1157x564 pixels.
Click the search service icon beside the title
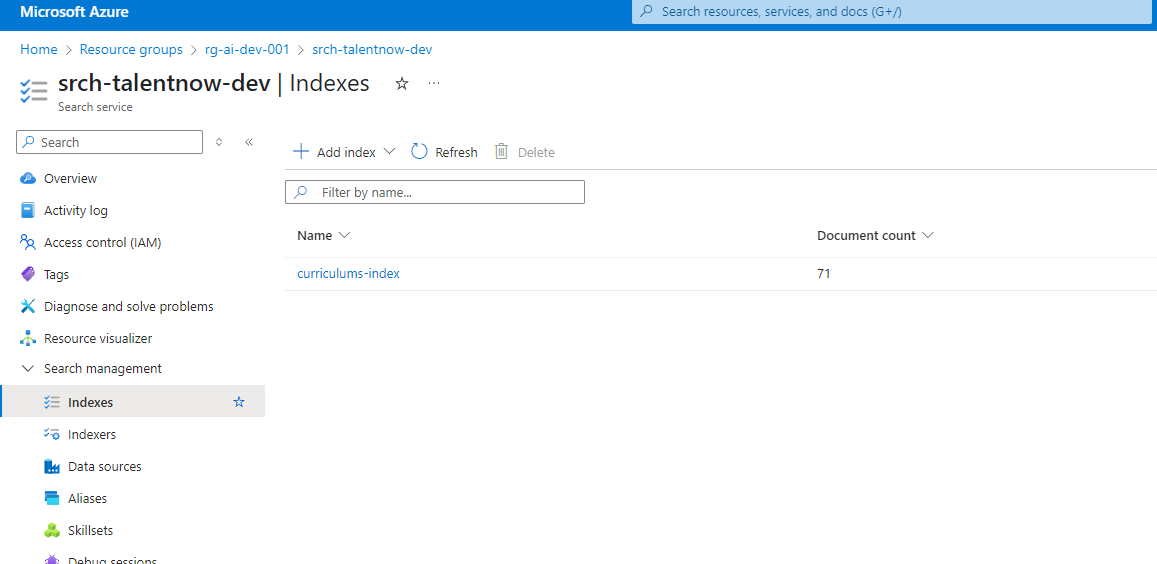coord(34,92)
